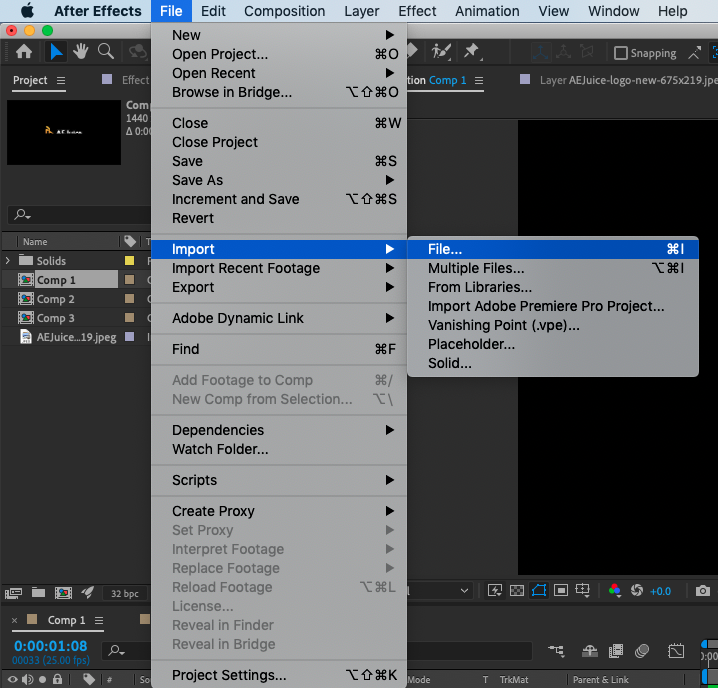The width and height of the screenshot is (718, 688).
Task: Toggle Motion Blur icon in timeline
Action: (642, 650)
